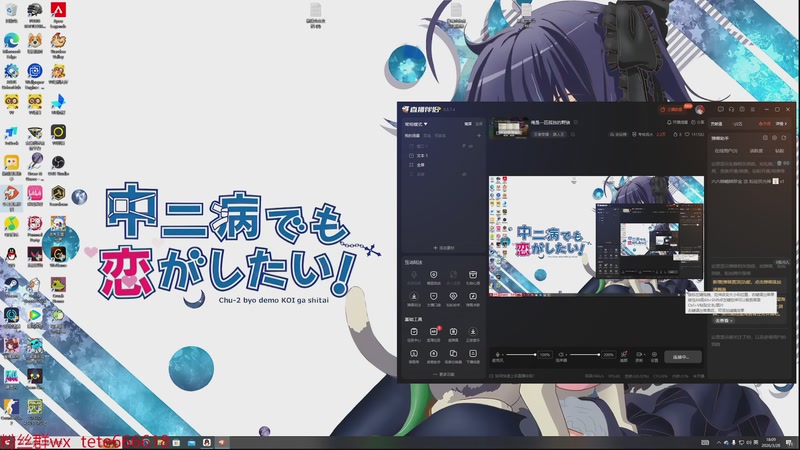Open Wallpaper Engine desktop shortcut
The height and width of the screenshot is (450, 800).
click(35, 76)
